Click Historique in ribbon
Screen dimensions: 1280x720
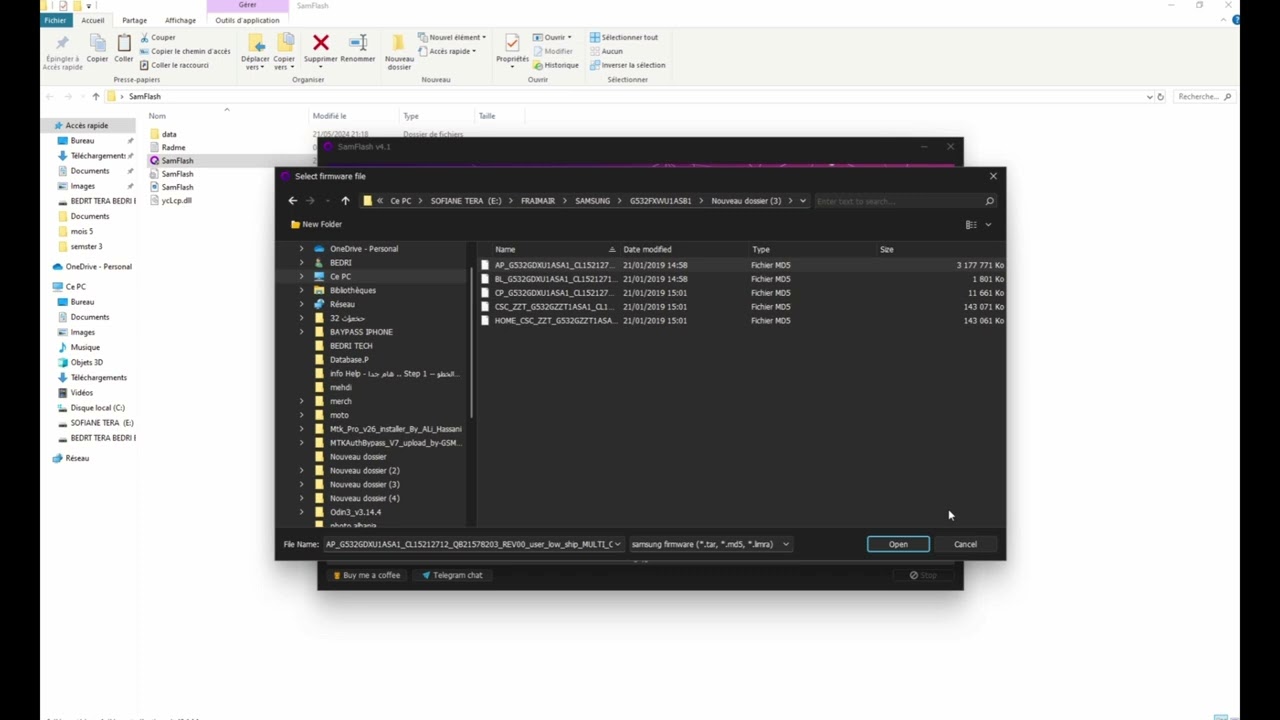tap(555, 65)
